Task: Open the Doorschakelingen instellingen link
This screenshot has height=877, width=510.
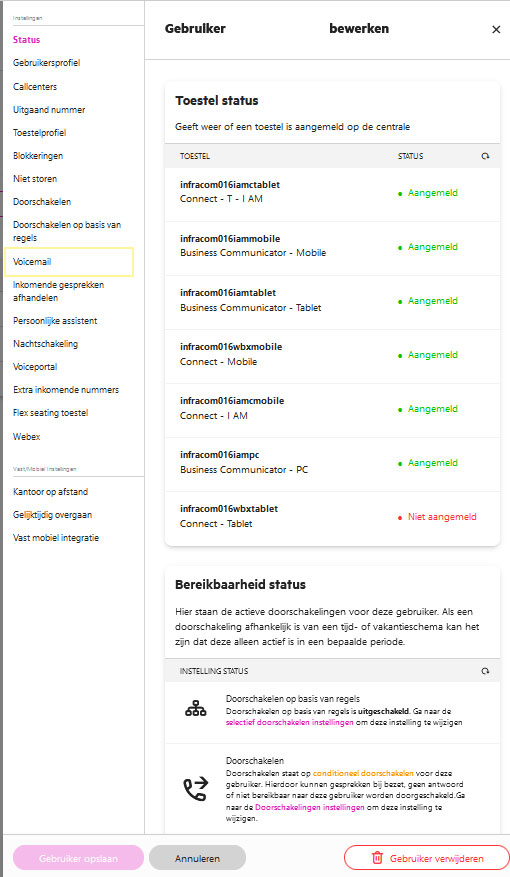Action: 310,807
